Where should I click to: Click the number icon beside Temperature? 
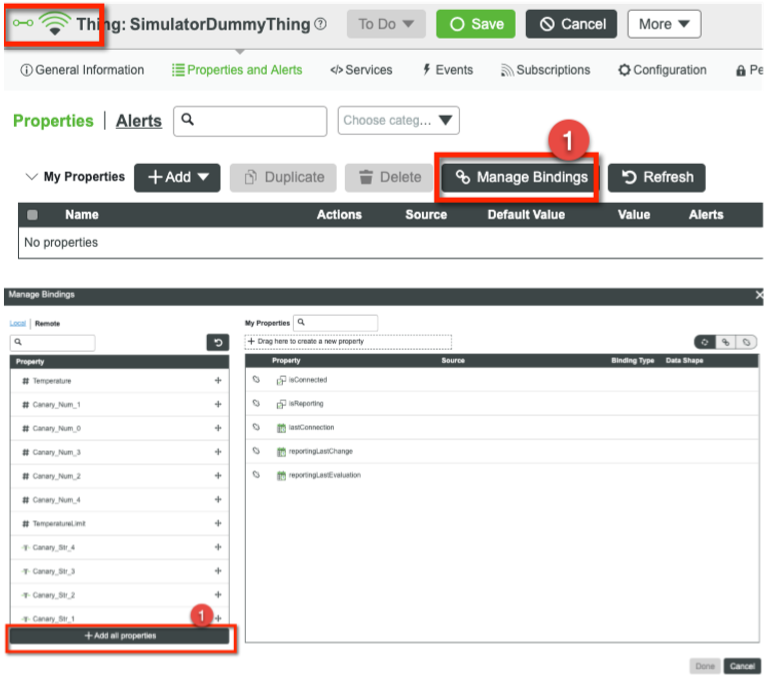click(26, 381)
